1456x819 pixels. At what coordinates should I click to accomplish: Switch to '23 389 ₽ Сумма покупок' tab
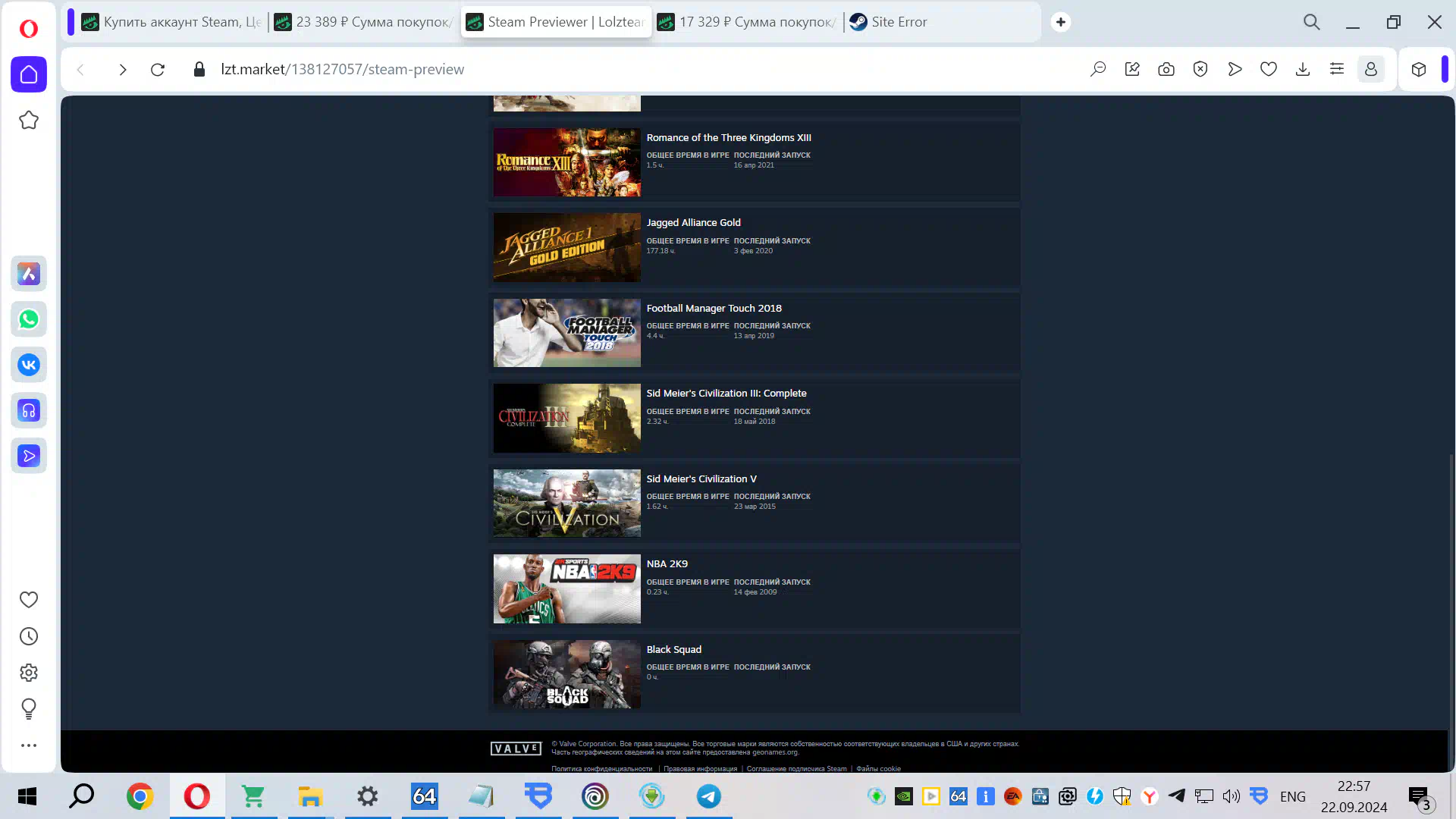coord(363,22)
